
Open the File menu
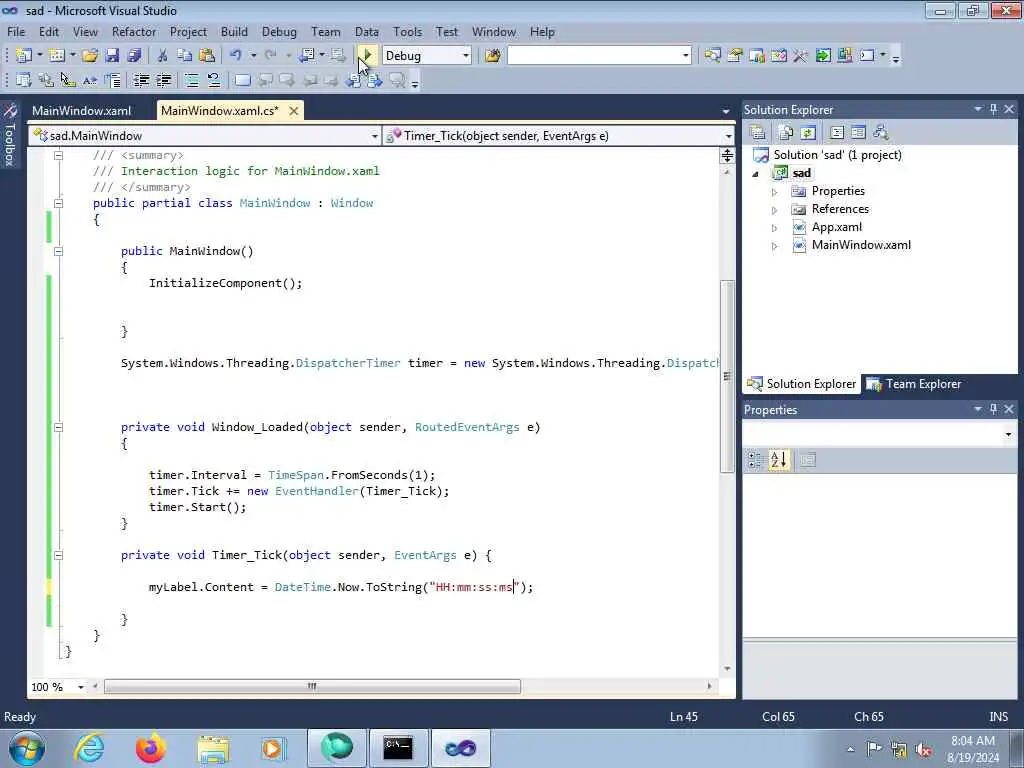[16, 31]
